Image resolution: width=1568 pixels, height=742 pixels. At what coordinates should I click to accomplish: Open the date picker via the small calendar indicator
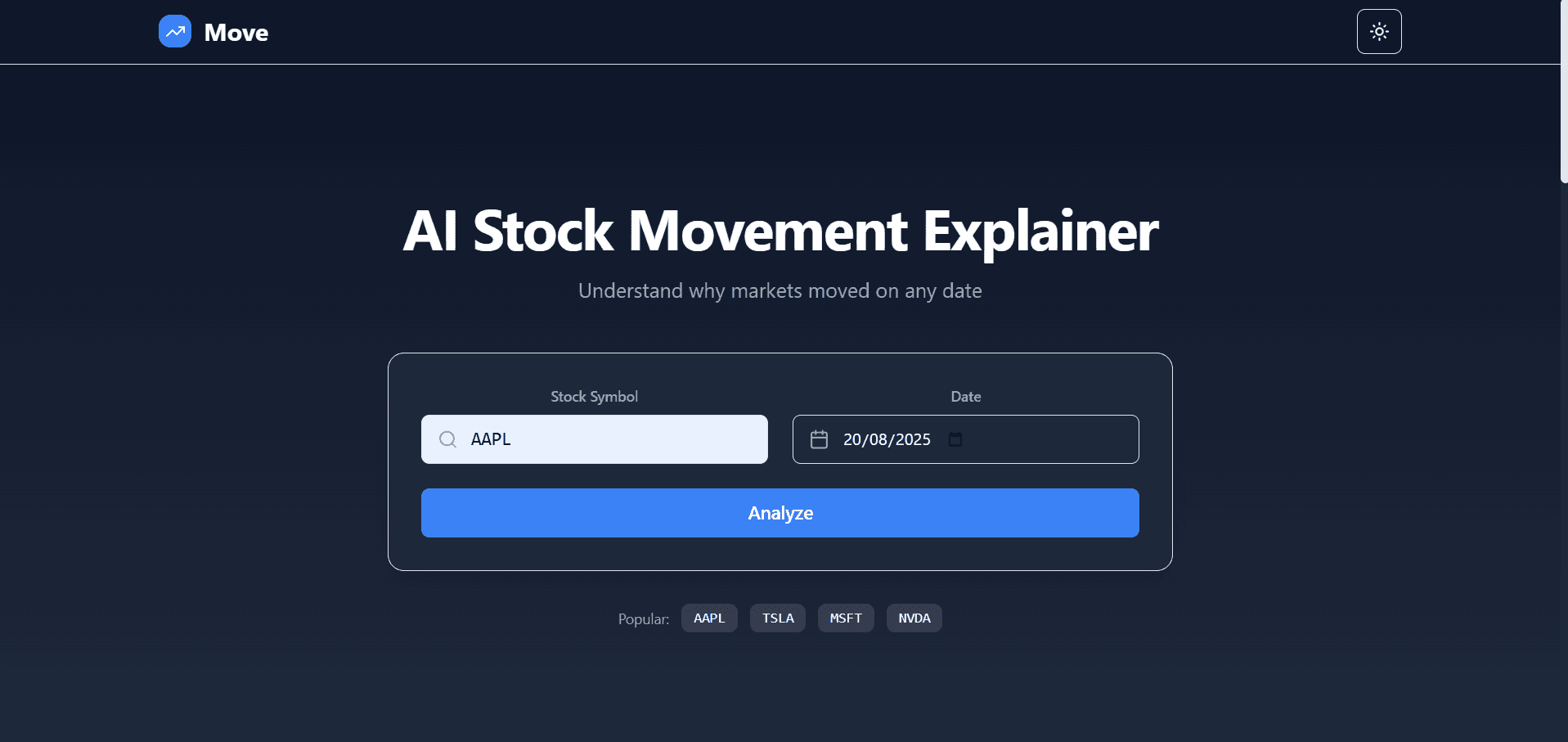click(x=955, y=439)
